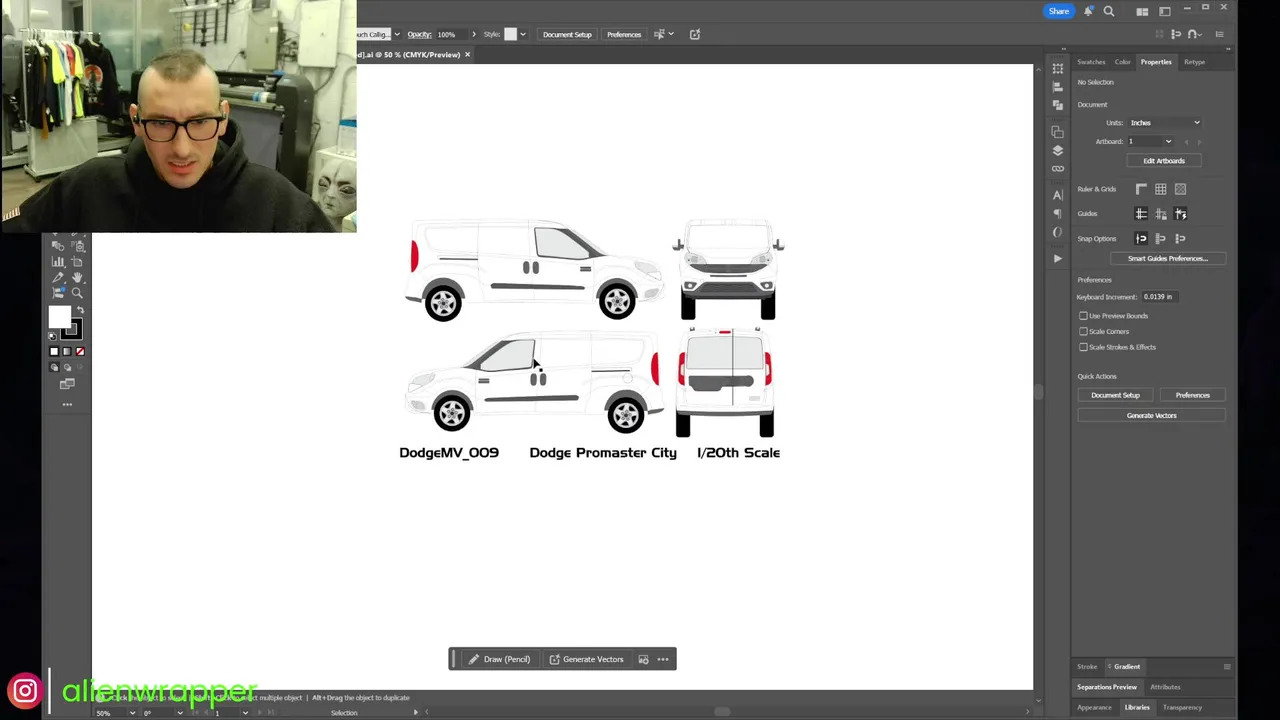Switch to the Retype tab

1195,62
